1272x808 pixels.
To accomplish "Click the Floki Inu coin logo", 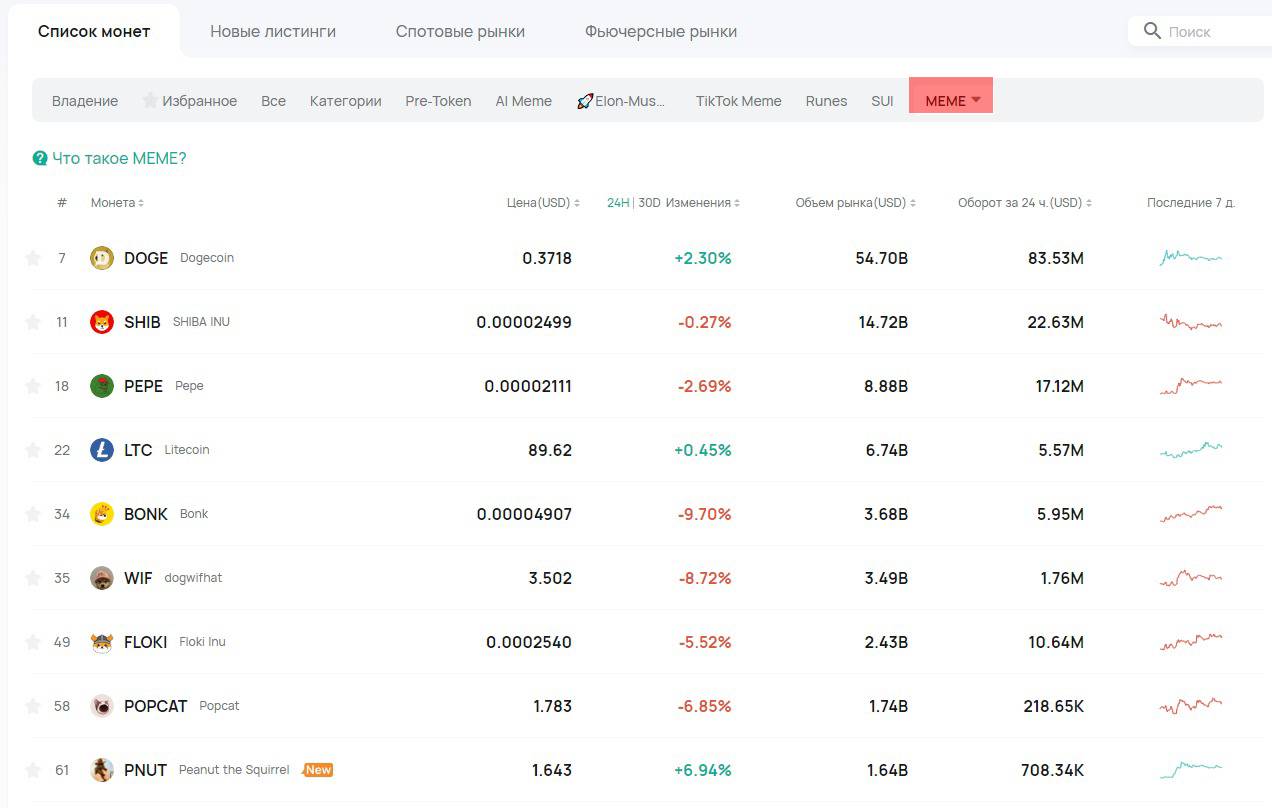I will (102, 642).
